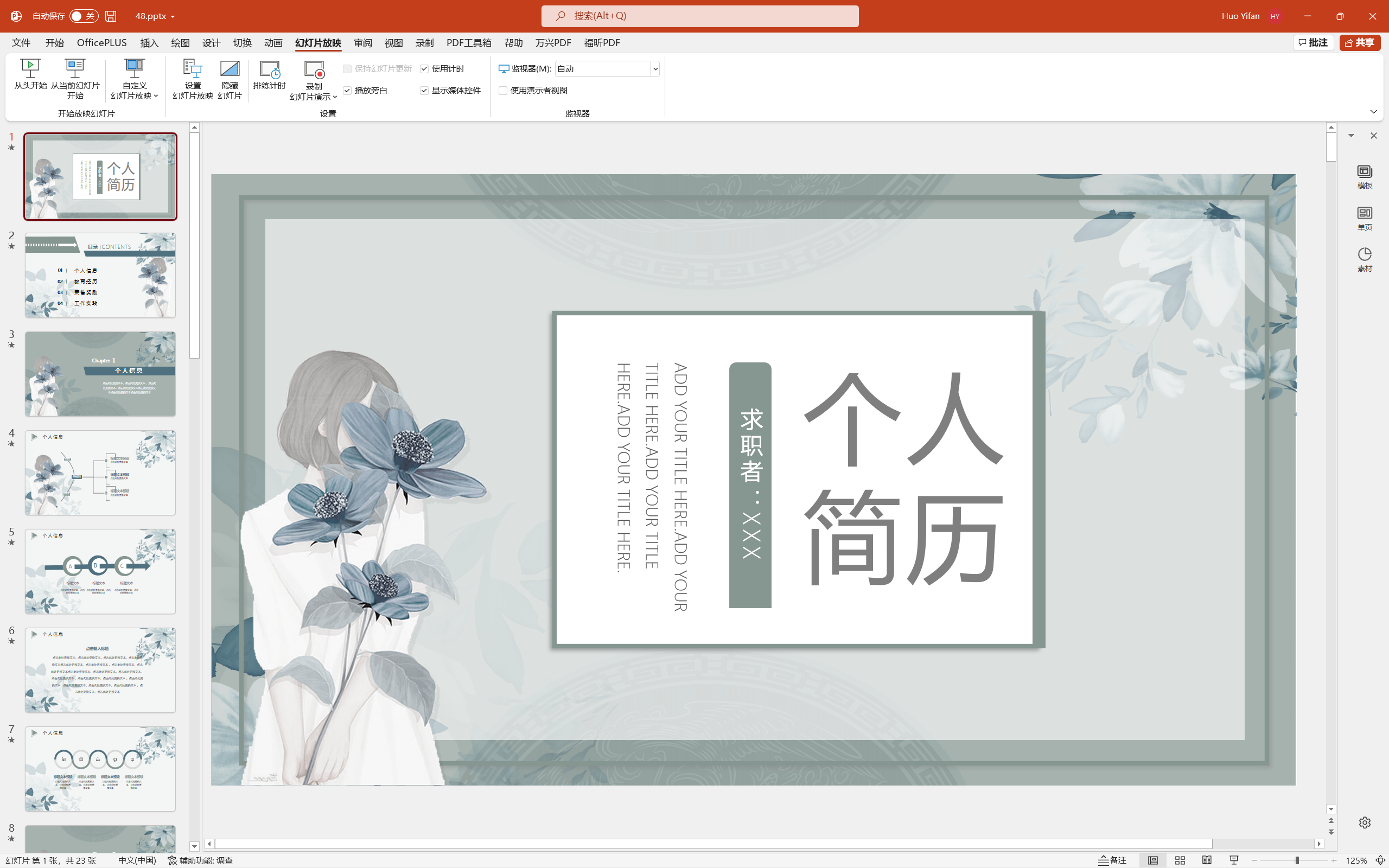Screen dimensions: 1389x868
Task: Expand 录制幻灯片演示 dropdown arrow
Action: point(335,97)
